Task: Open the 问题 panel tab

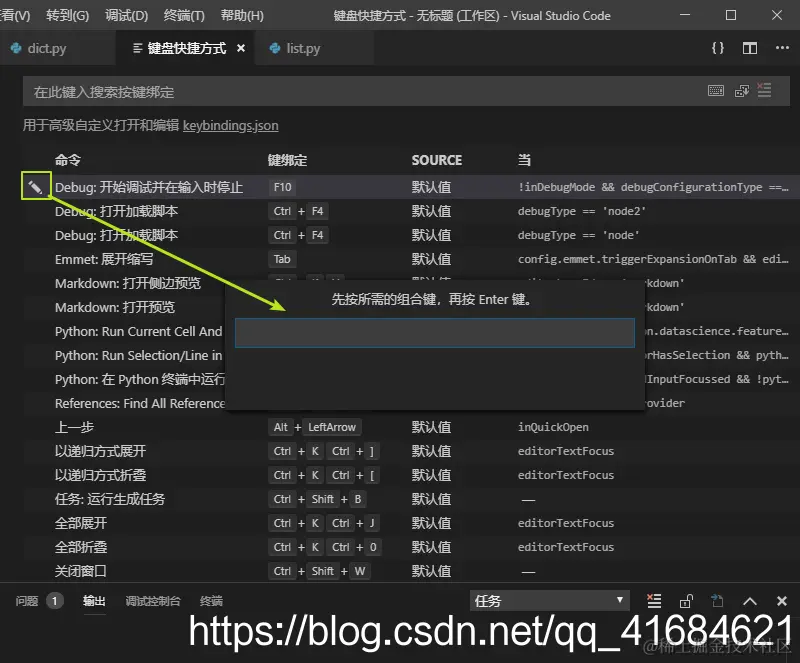Action: [x=27, y=601]
